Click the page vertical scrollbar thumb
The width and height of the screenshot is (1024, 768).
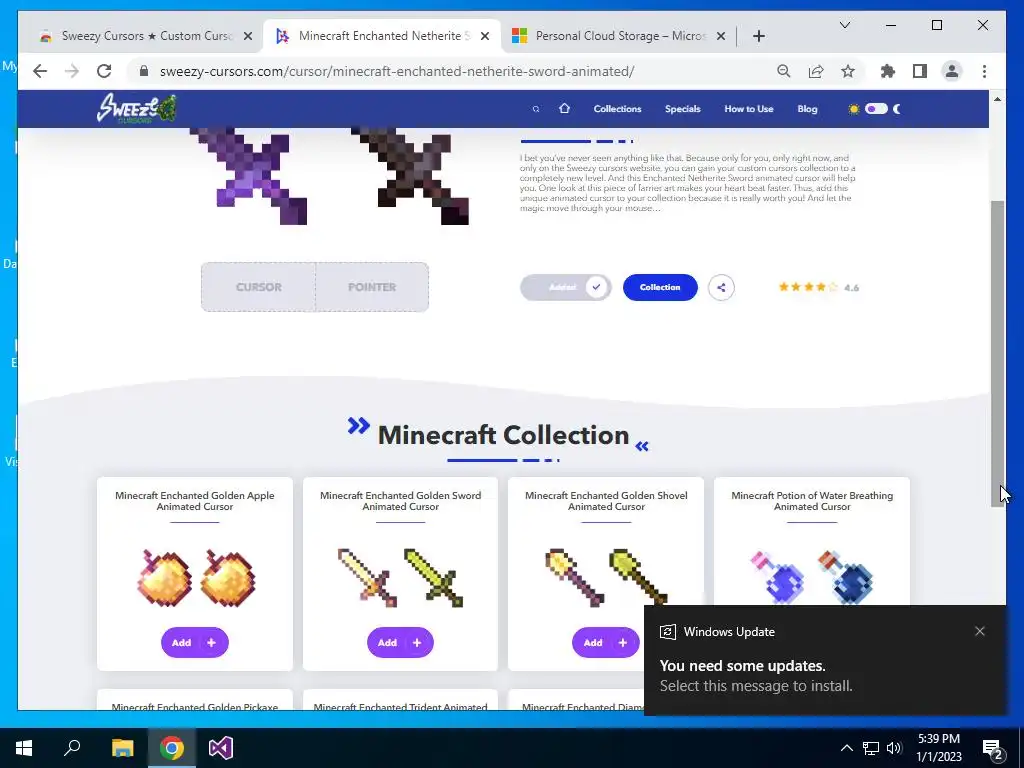pyautogui.click(x=997, y=353)
